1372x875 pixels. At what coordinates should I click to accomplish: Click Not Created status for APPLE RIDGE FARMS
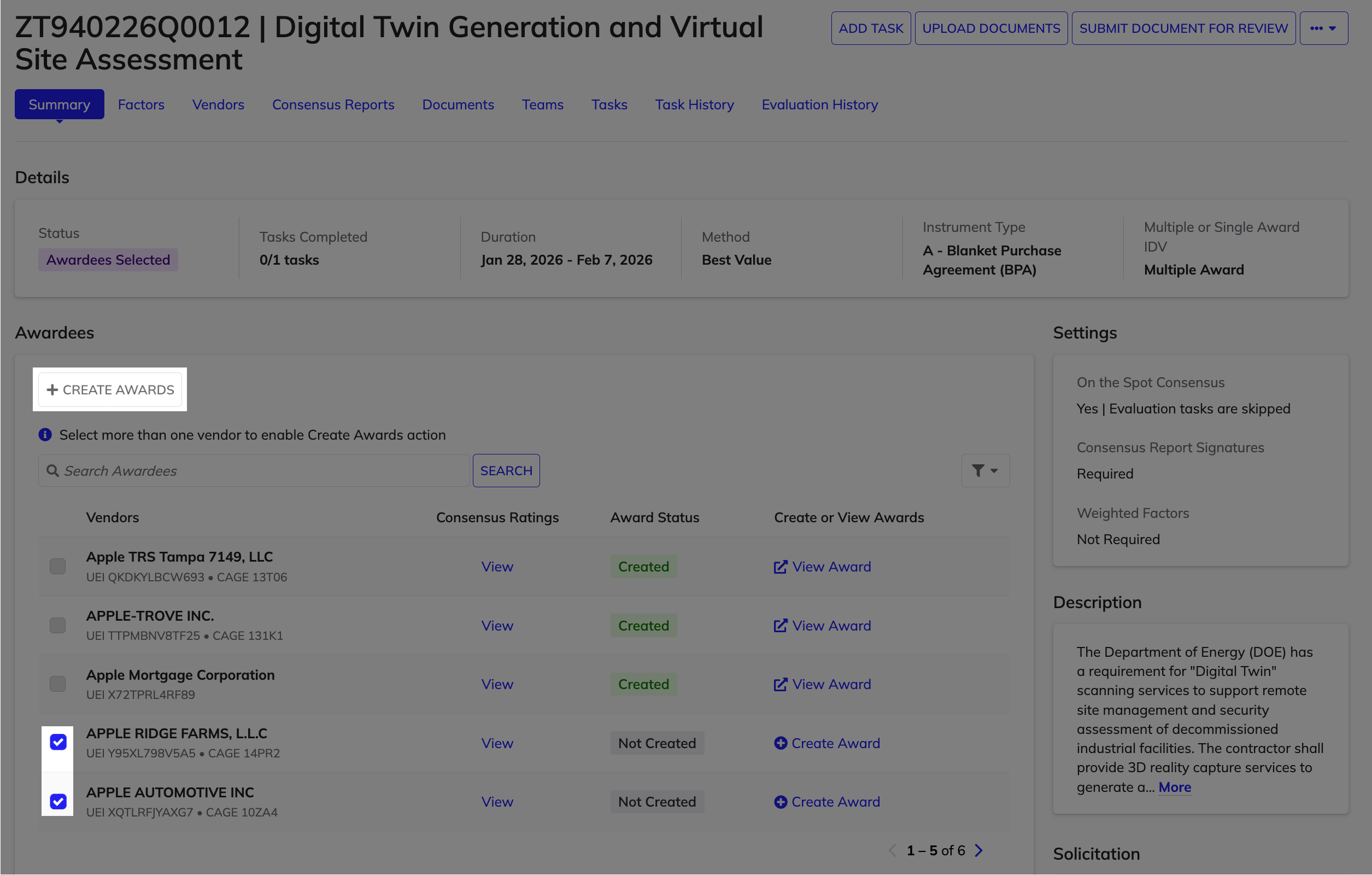click(657, 743)
